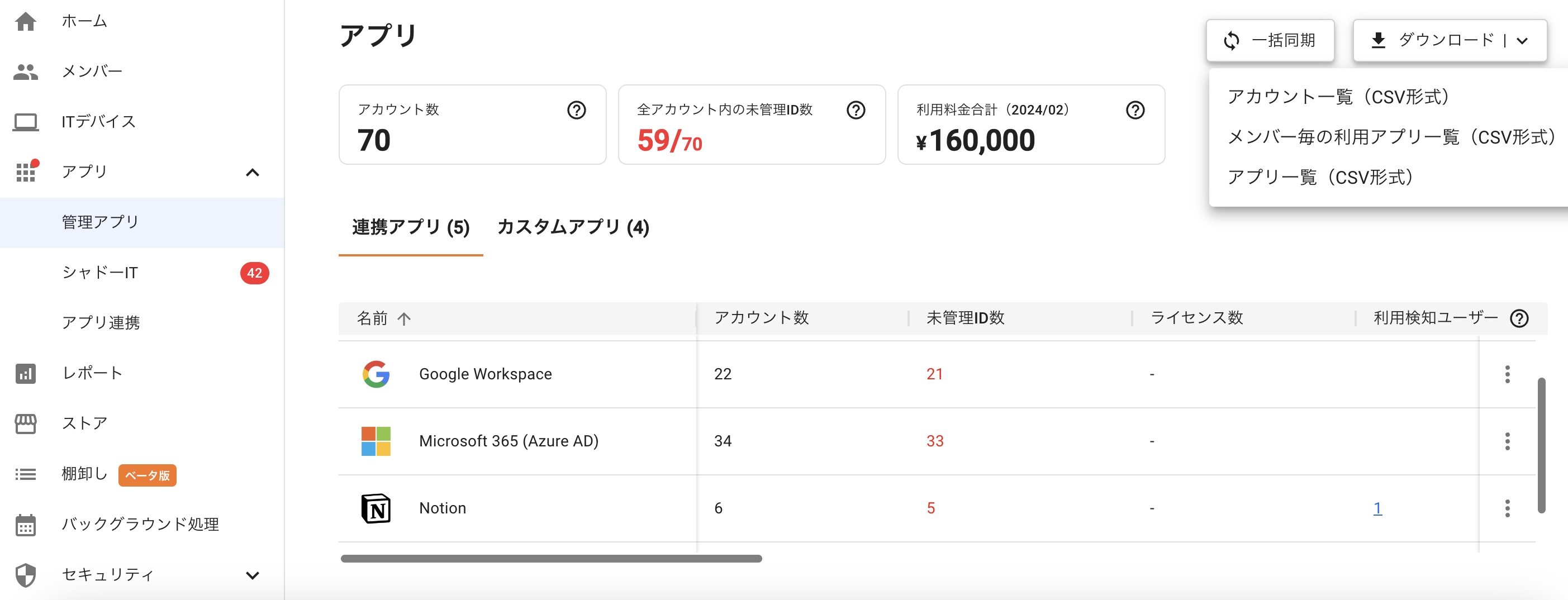Open the background processing calendar icon
The image size is (1568, 600).
(26, 525)
